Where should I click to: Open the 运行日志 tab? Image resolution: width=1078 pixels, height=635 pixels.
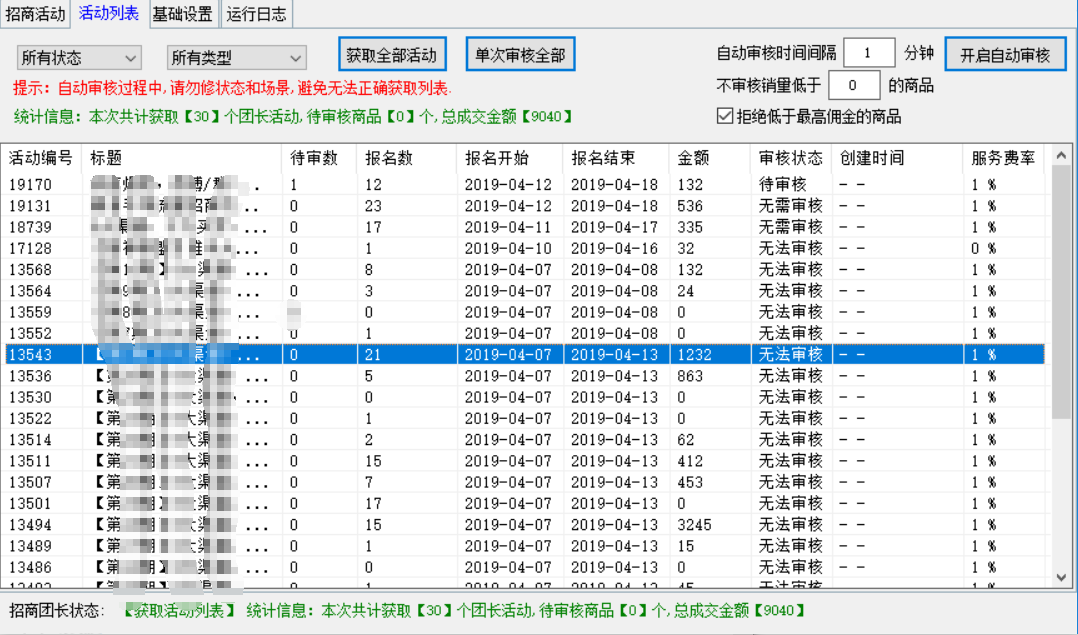click(x=256, y=14)
